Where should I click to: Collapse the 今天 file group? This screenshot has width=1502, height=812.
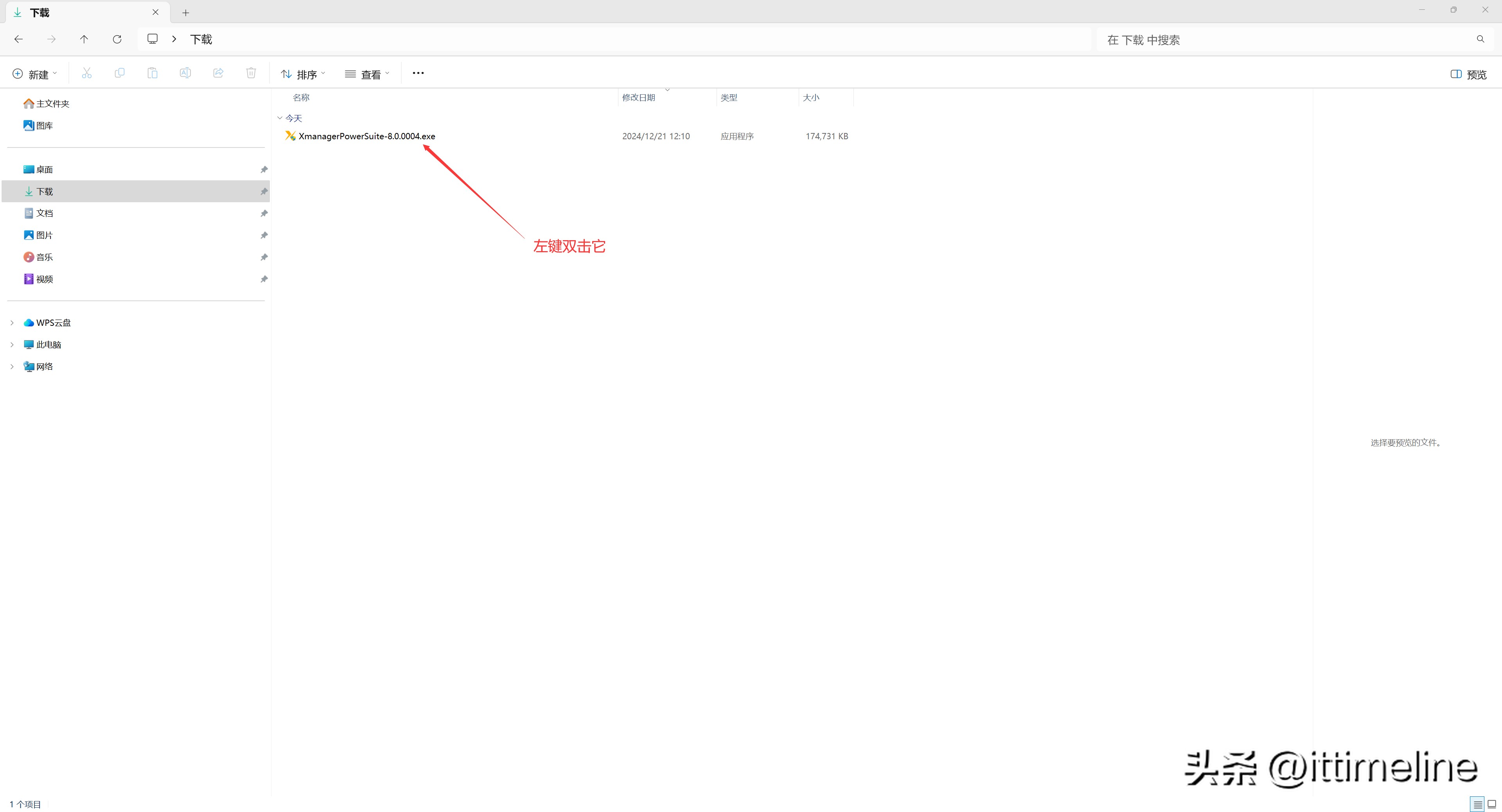click(x=280, y=119)
